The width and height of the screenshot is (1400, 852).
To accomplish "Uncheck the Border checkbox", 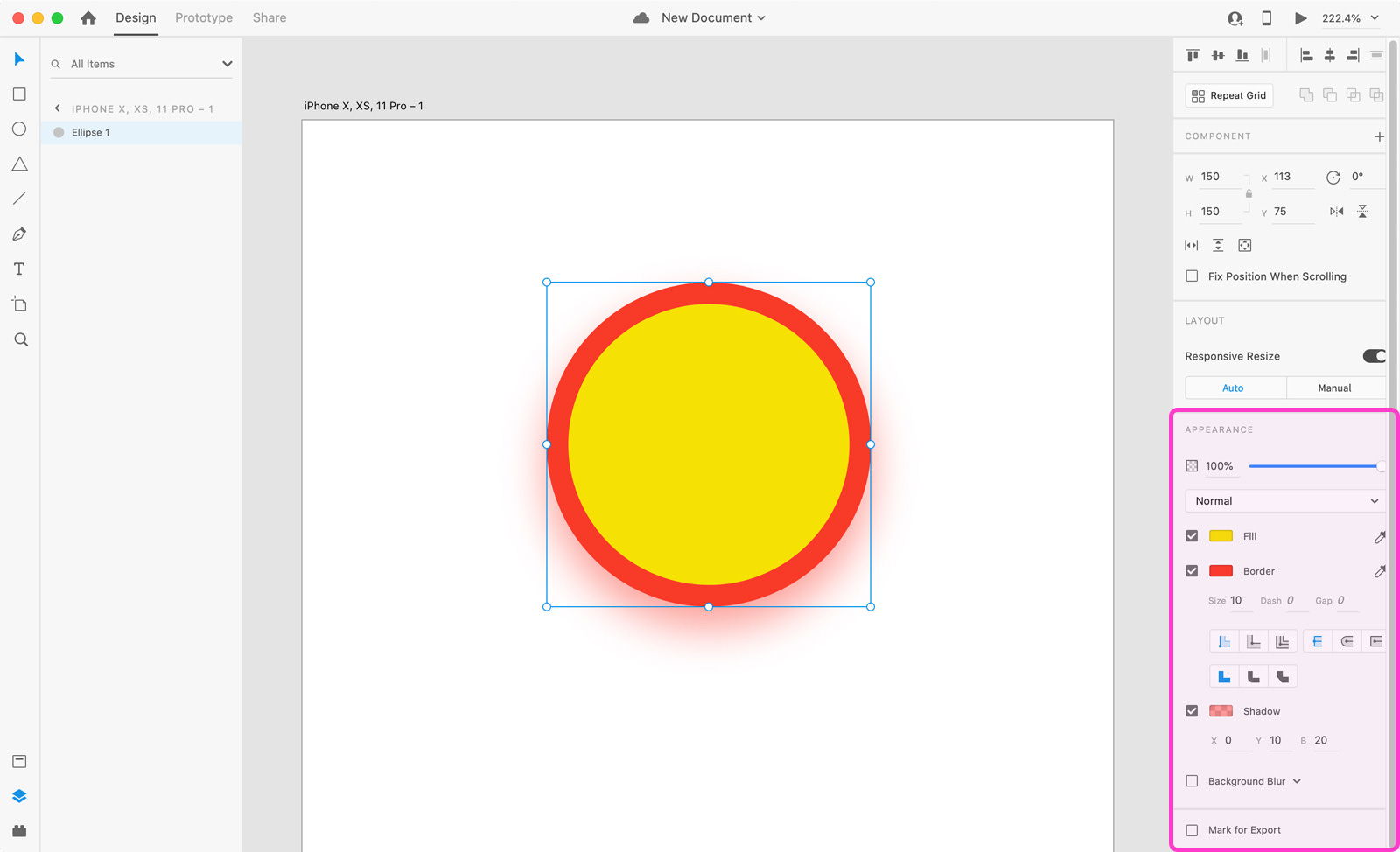I will (1192, 571).
